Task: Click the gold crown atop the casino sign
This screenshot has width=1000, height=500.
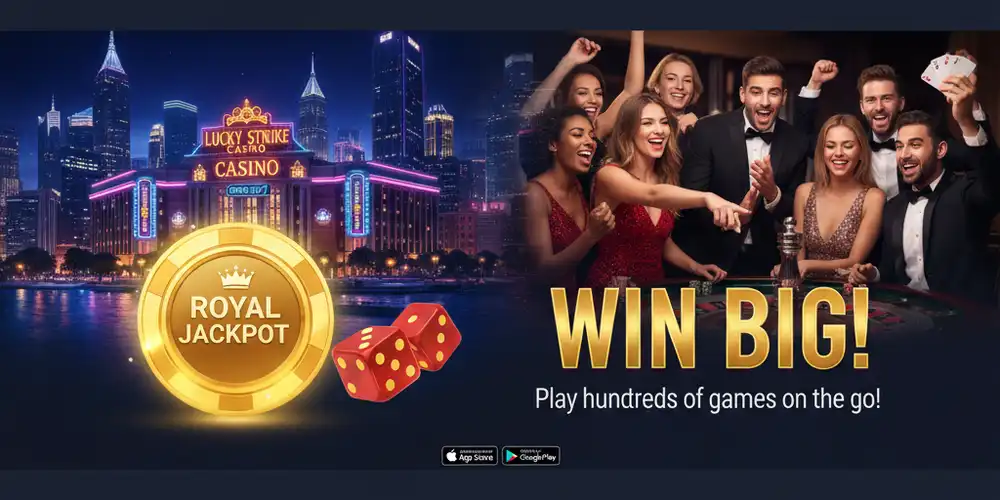Action: (x=247, y=113)
